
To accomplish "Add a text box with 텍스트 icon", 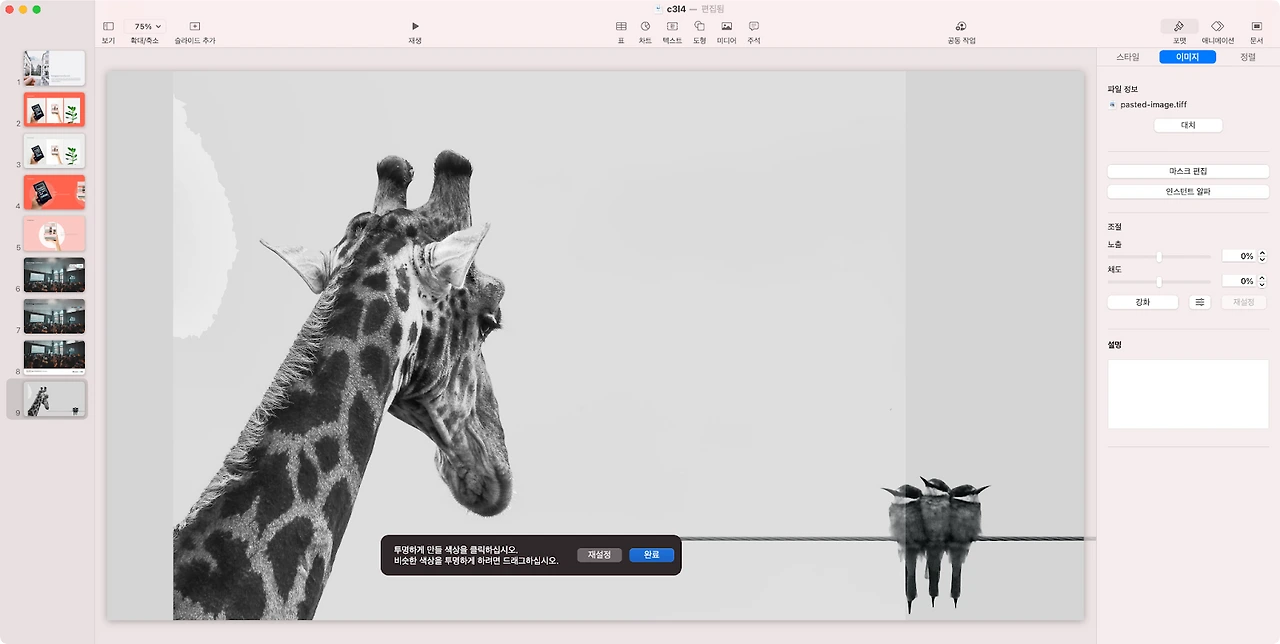I will [672, 26].
